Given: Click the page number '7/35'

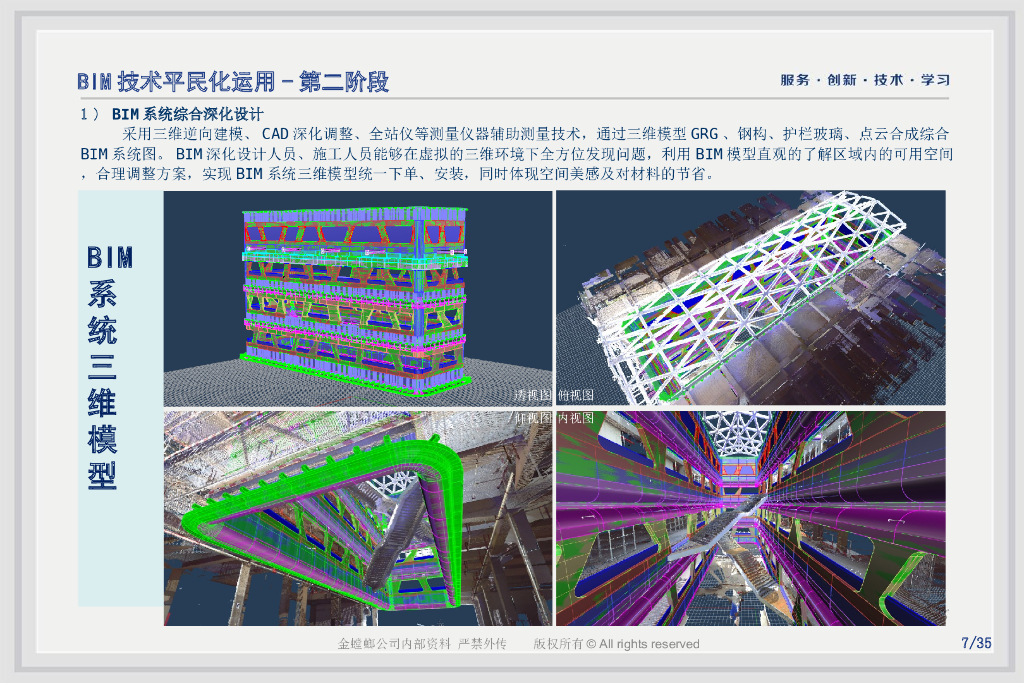Looking at the screenshot, I should pyautogui.click(x=976, y=643).
